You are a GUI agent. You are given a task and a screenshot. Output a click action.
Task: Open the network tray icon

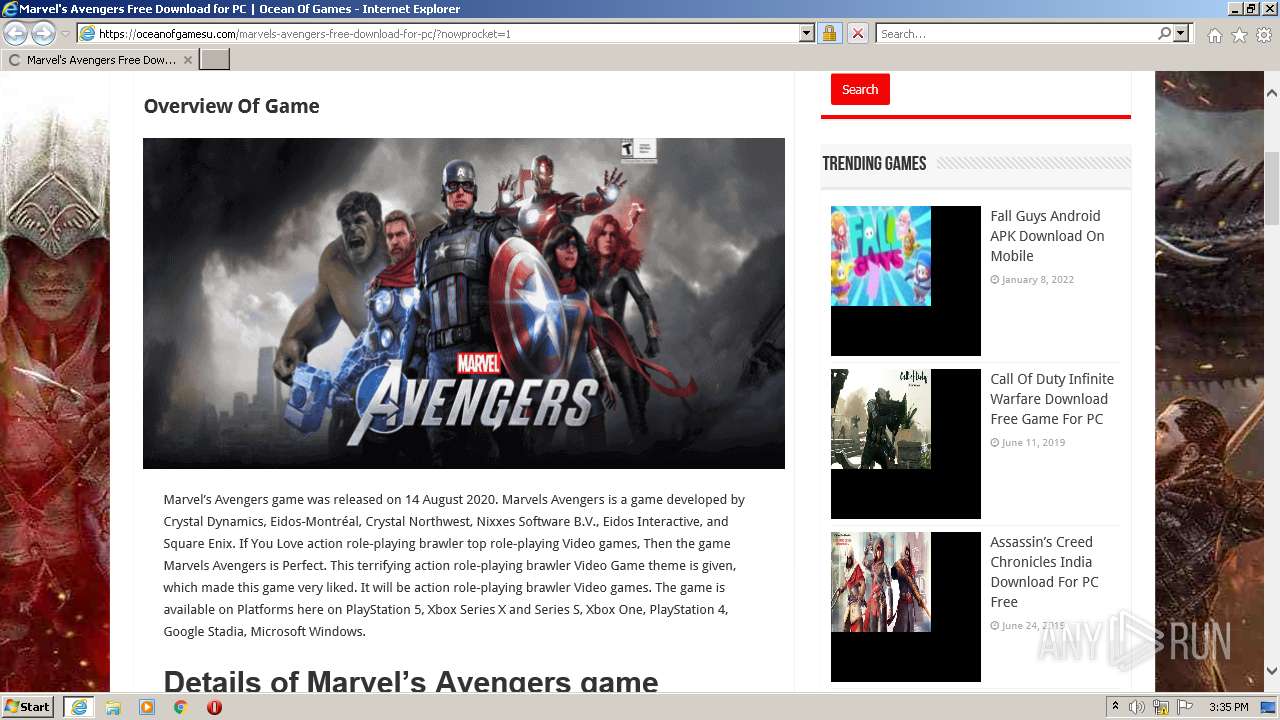[1161, 707]
